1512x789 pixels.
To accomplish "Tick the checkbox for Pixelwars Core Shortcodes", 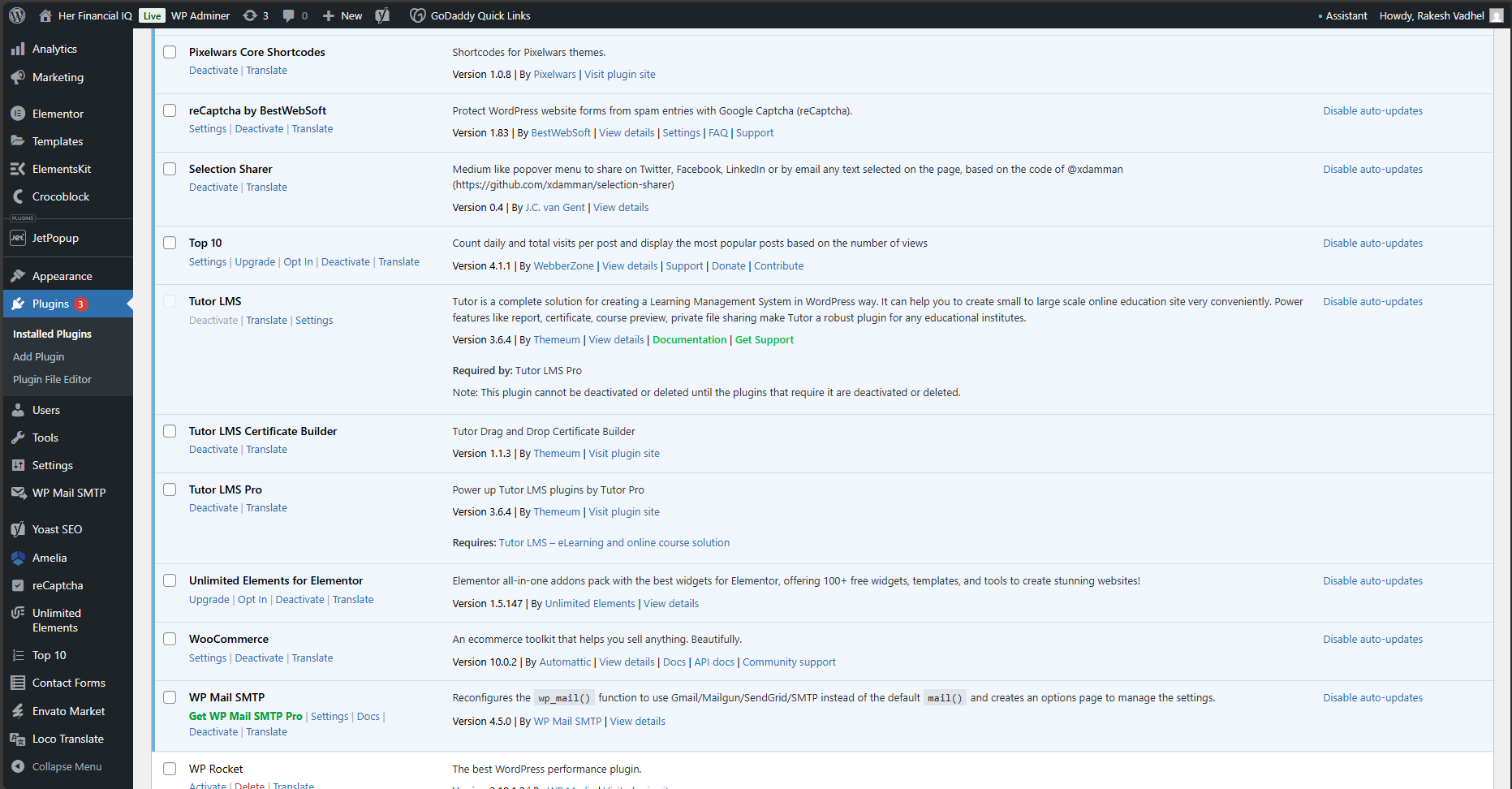I will [x=170, y=52].
